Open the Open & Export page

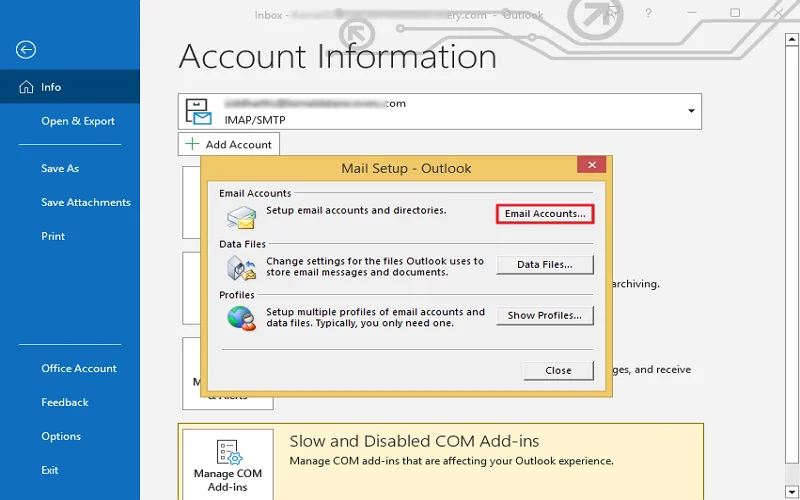(78, 121)
